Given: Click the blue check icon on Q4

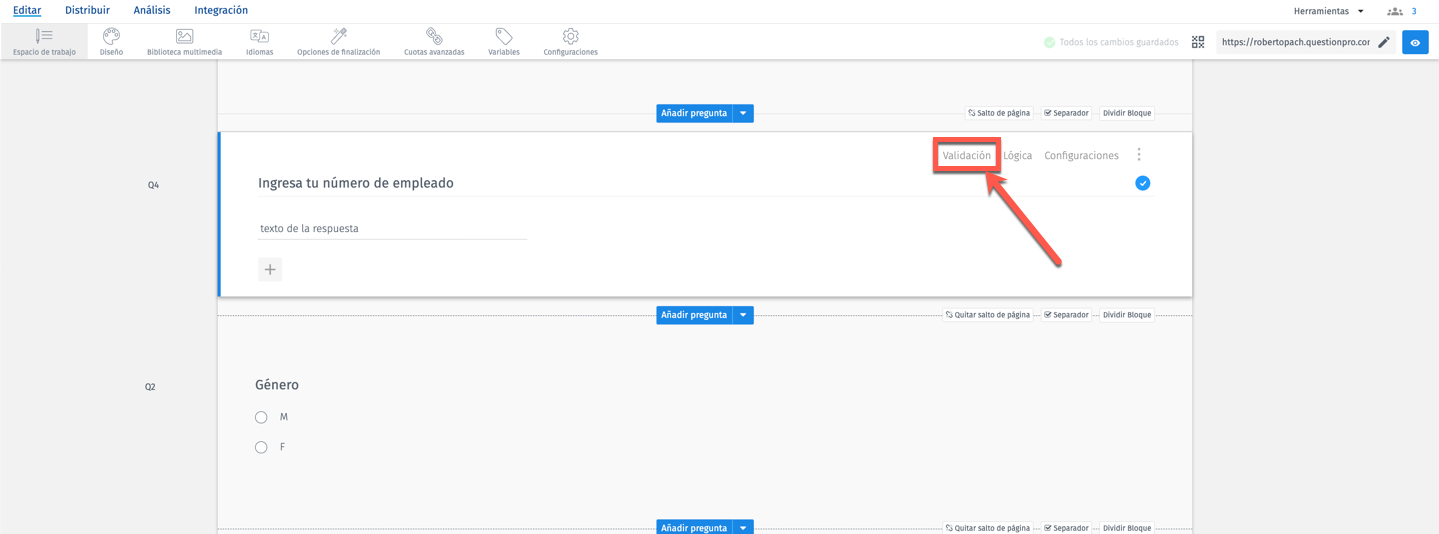Looking at the screenshot, I should click(x=1142, y=183).
